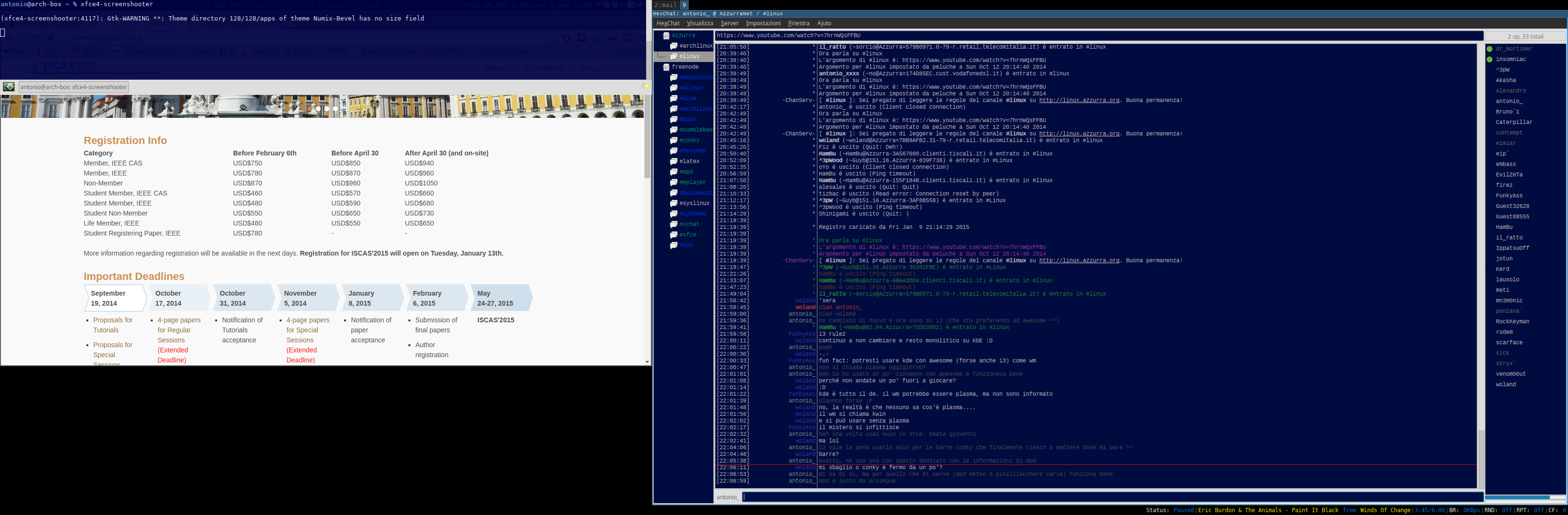The image size is (1568, 515).
Task: Open 'Proposals for Tutorials' link
Action: pyautogui.click(x=112, y=325)
